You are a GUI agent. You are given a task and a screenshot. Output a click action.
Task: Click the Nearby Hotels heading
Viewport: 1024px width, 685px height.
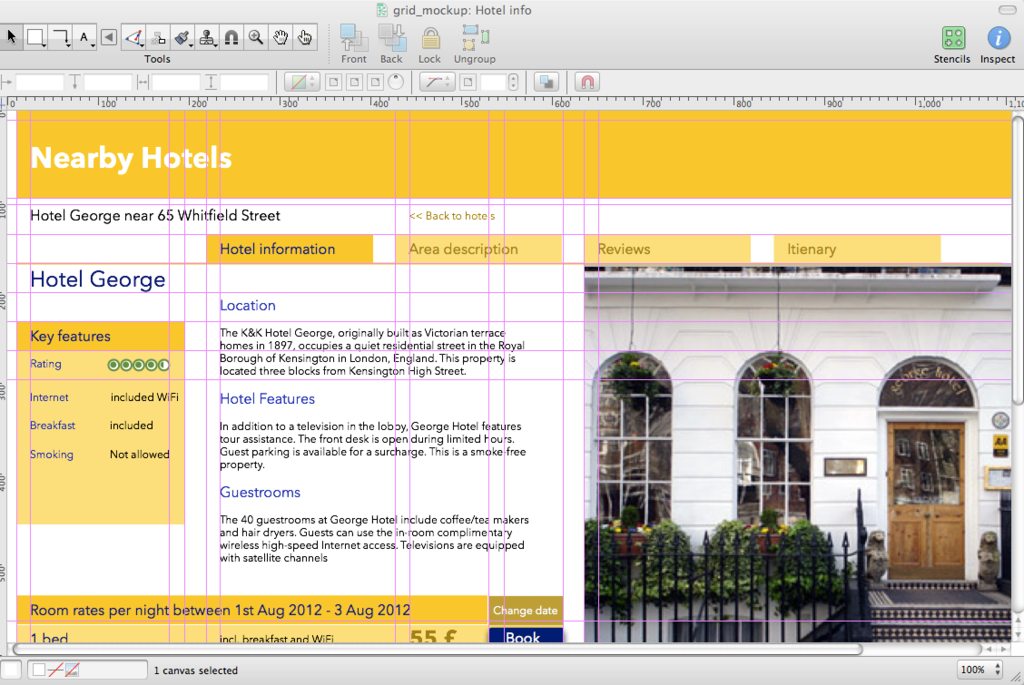(x=131, y=158)
